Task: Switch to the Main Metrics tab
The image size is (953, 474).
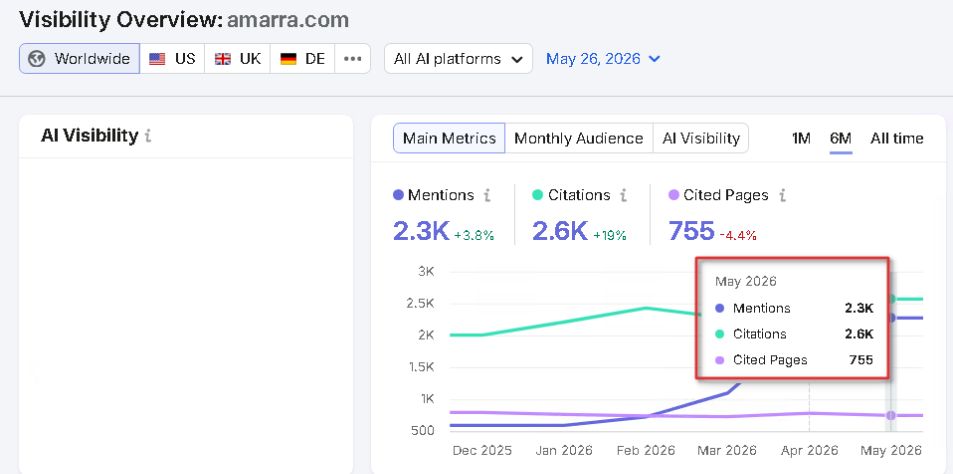Action: [x=449, y=139]
